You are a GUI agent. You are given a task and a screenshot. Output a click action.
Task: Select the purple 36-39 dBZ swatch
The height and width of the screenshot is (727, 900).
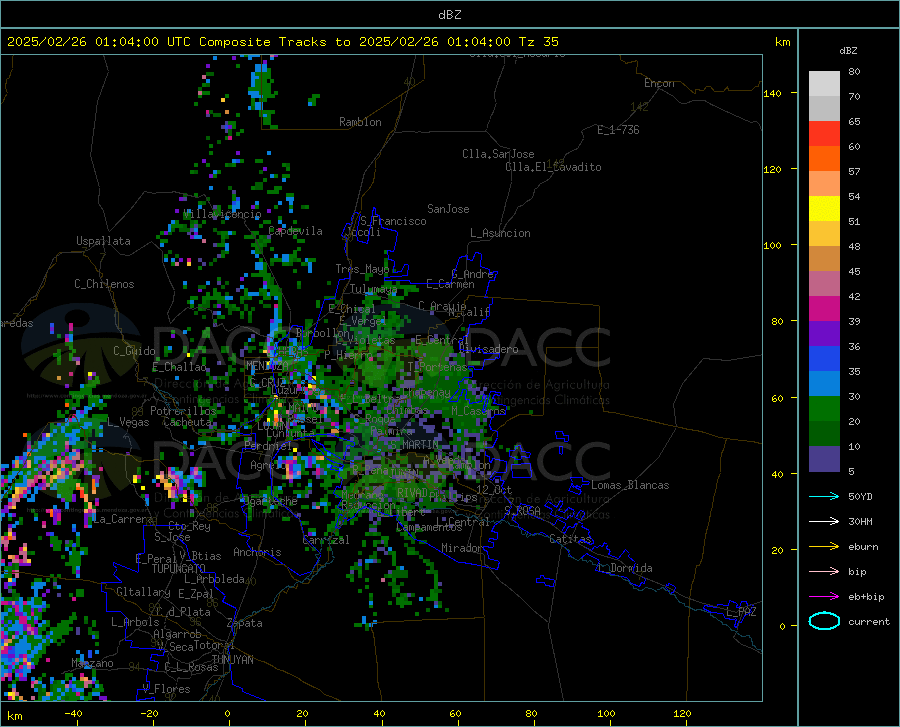(x=824, y=334)
